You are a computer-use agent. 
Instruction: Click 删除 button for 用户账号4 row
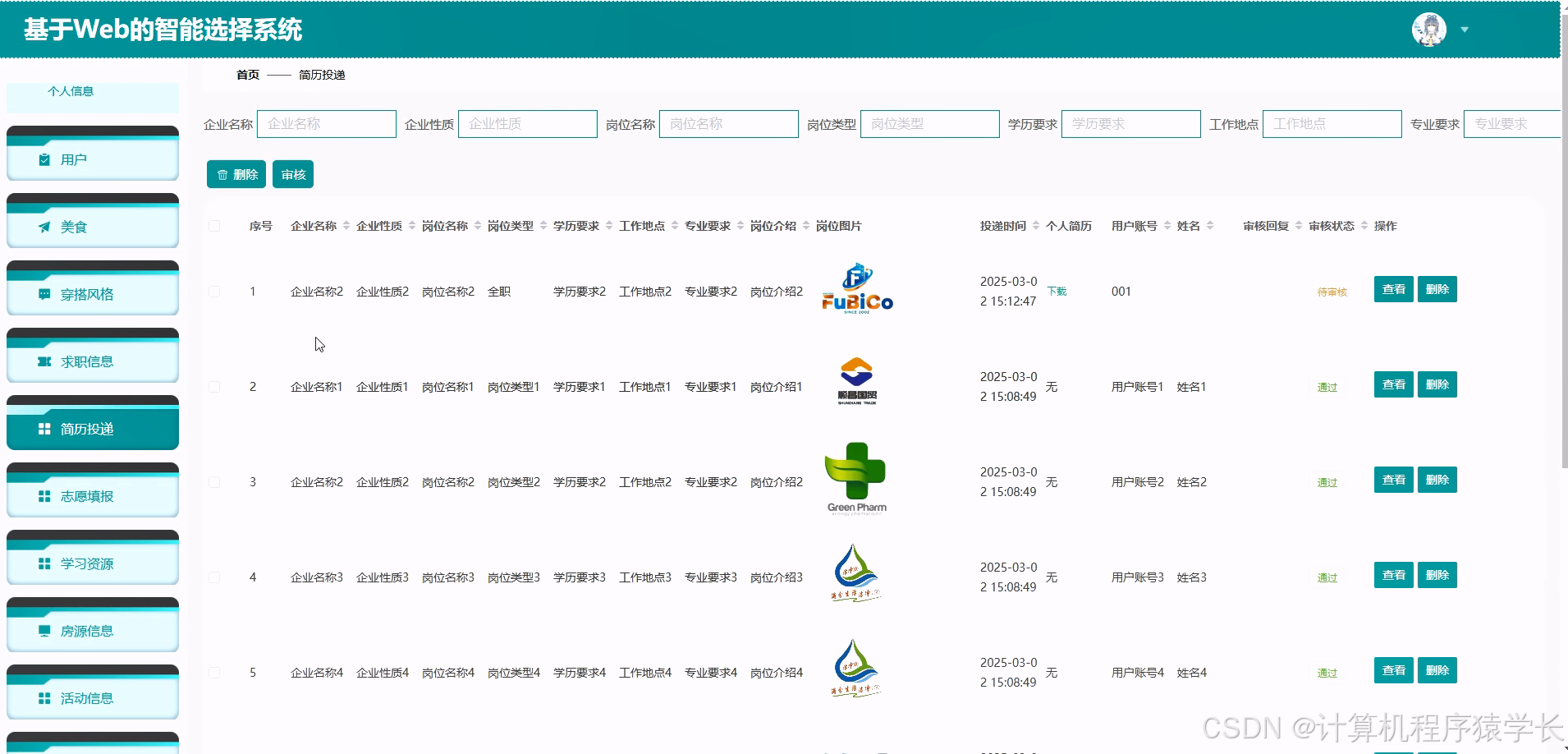pyautogui.click(x=1437, y=670)
